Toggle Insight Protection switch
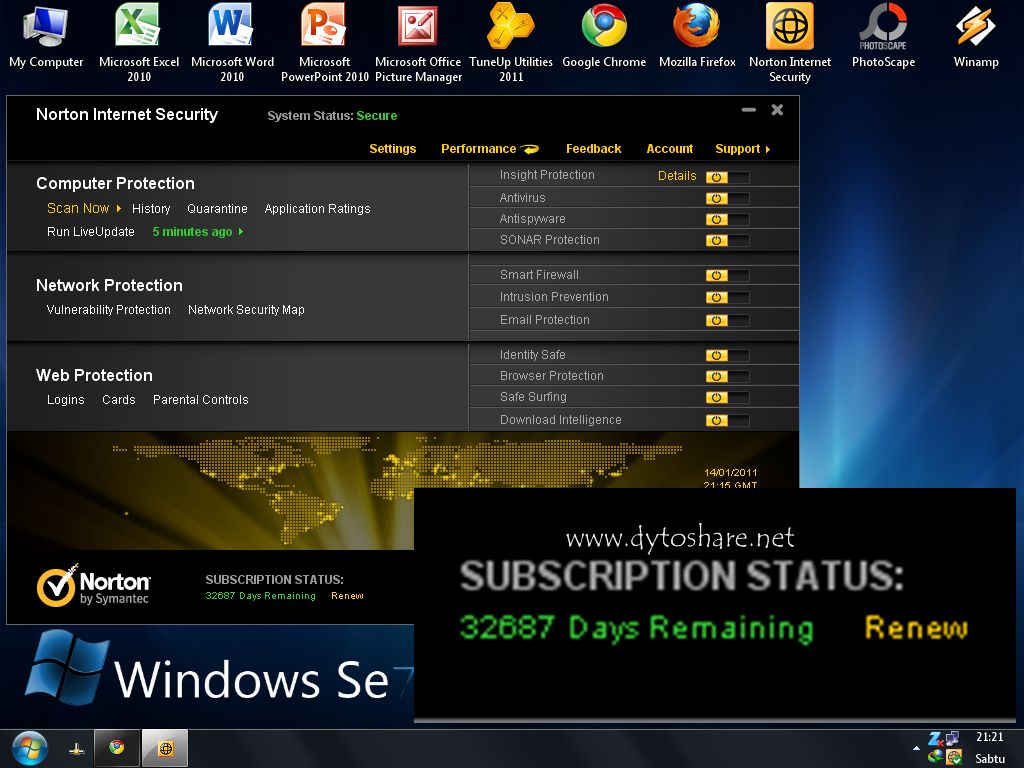Viewport: 1024px width, 768px height. (728, 177)
